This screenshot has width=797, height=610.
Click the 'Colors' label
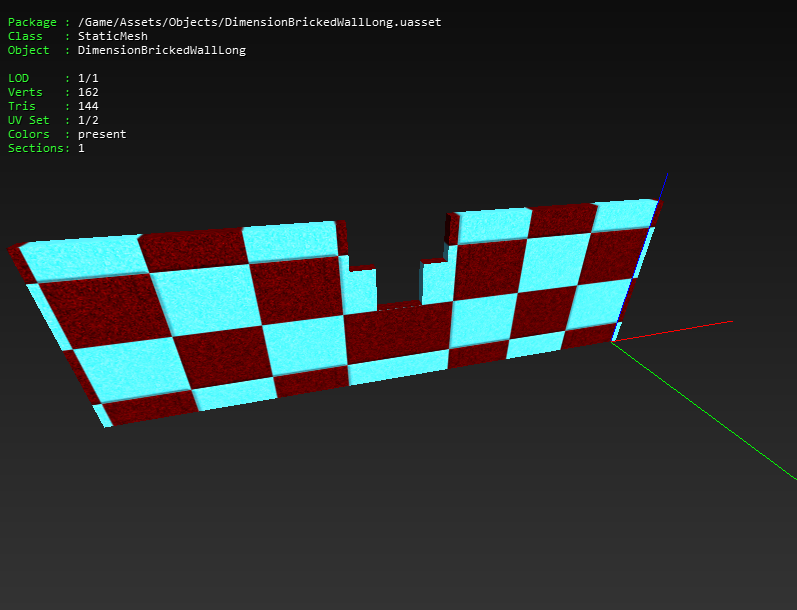(28, 134)
